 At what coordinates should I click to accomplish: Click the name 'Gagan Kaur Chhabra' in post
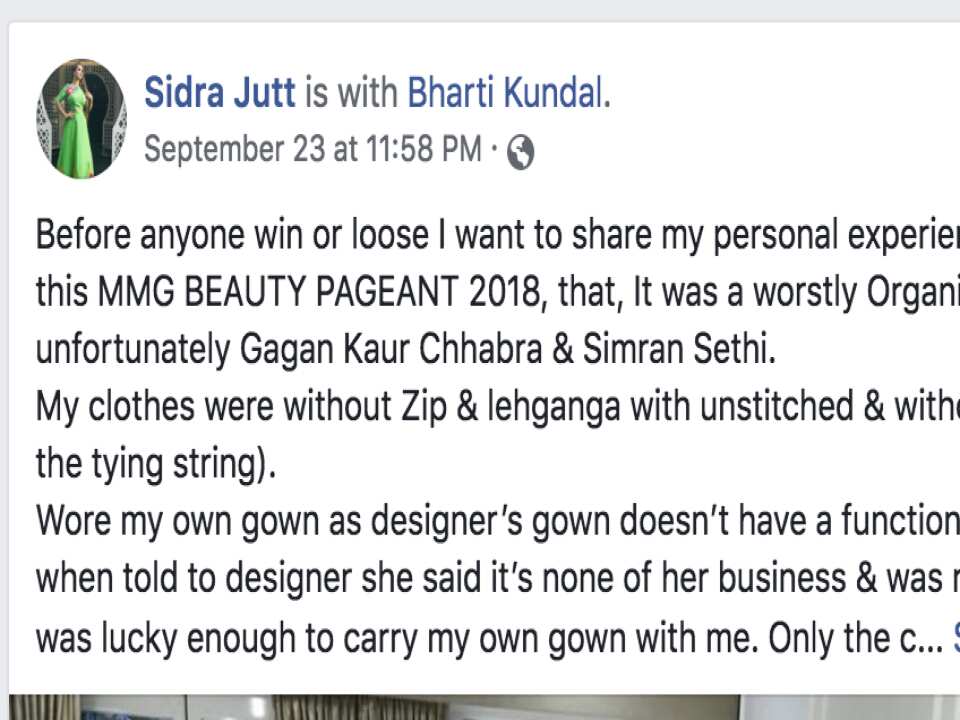tap(391, 349)
